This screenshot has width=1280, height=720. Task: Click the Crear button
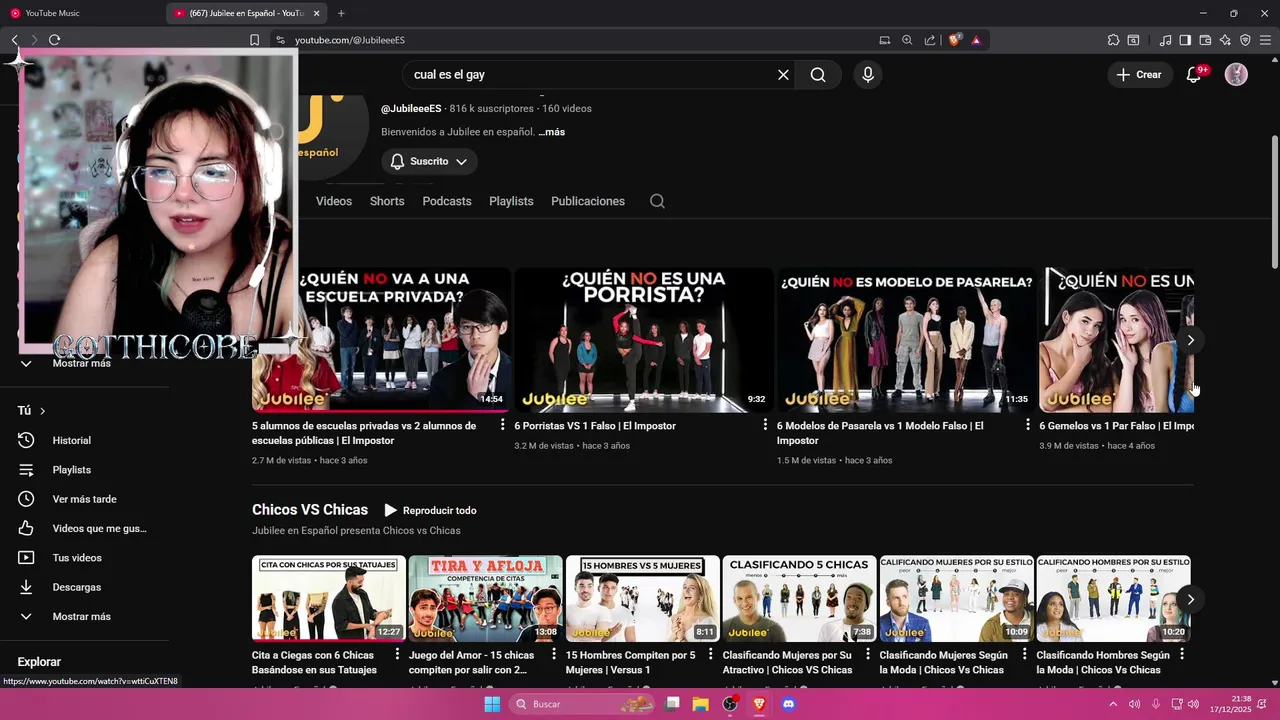click(x=1139, y=75)
